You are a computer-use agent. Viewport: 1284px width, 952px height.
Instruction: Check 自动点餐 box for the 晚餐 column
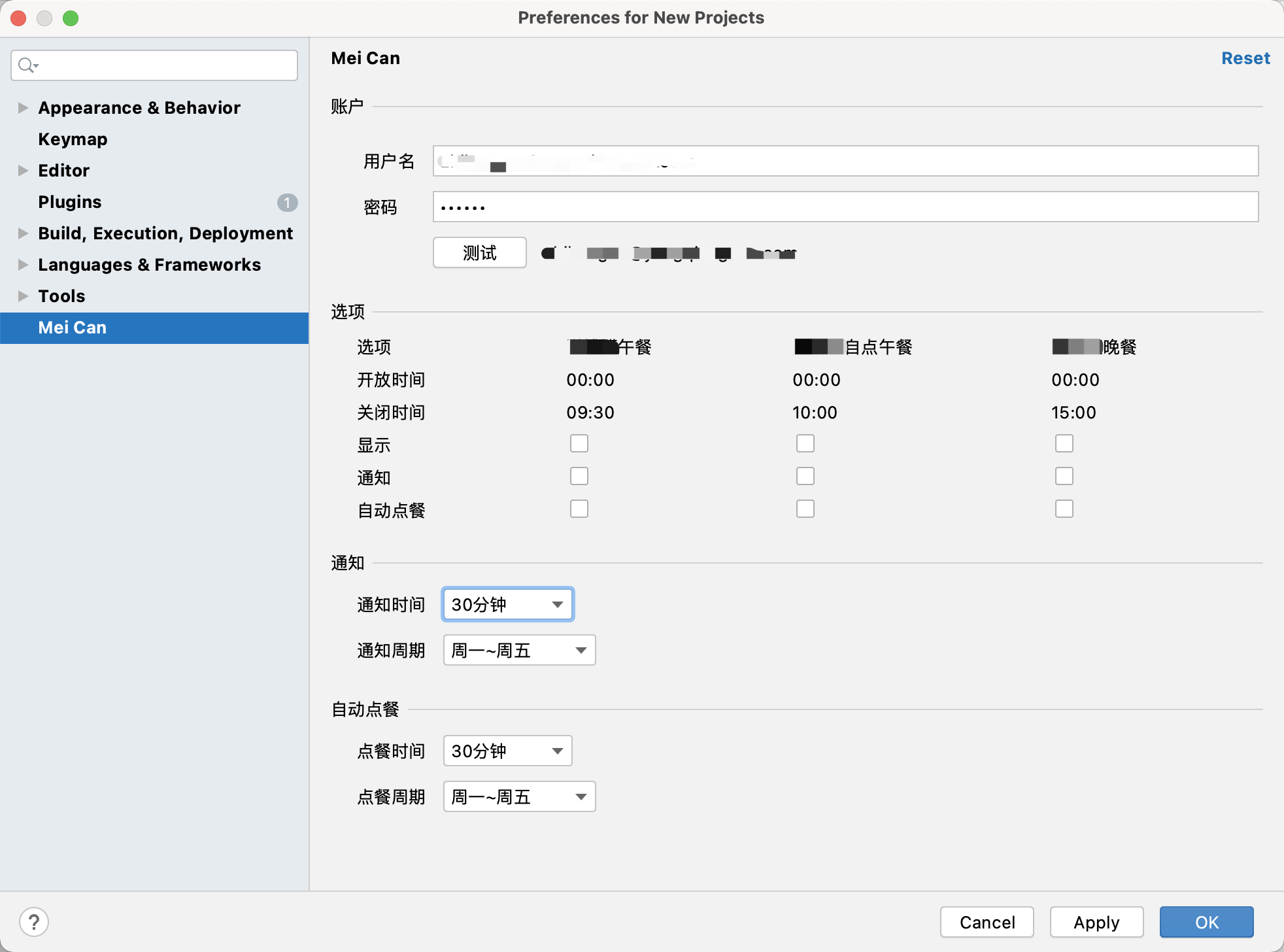point(1064,509)
